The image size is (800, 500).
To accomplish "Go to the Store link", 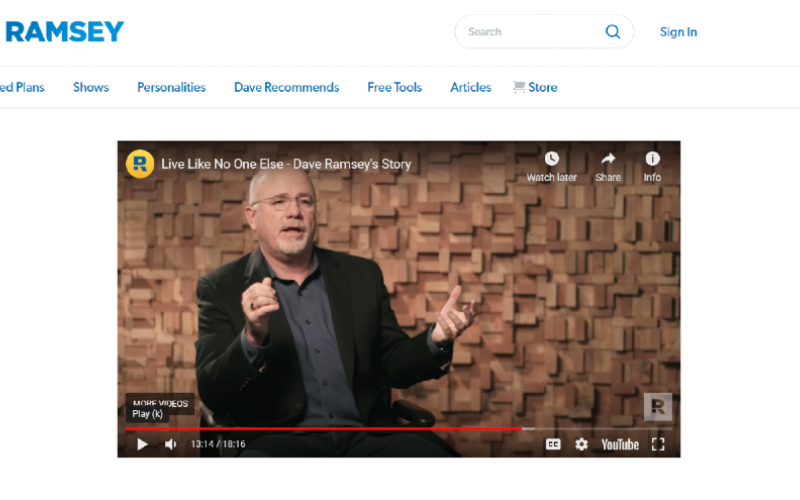I will [x=535, y=87].
